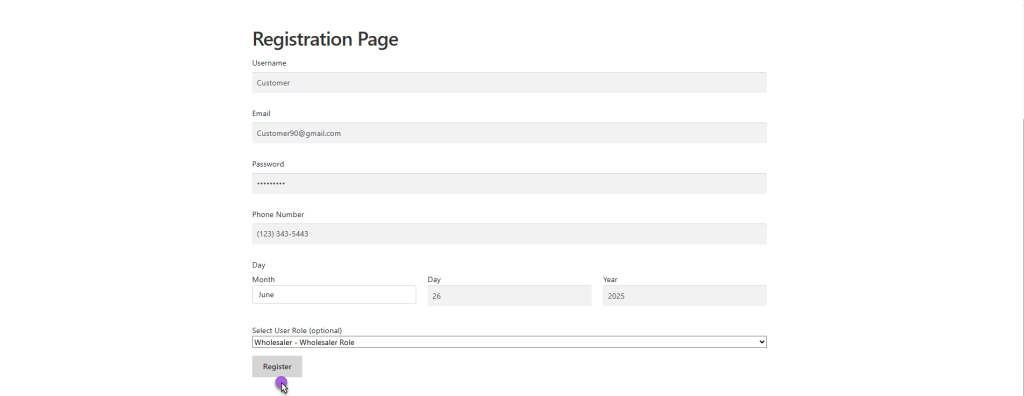Click the Username label text
The height and width of the screenshot is (396, 1024).
point(269,63)
